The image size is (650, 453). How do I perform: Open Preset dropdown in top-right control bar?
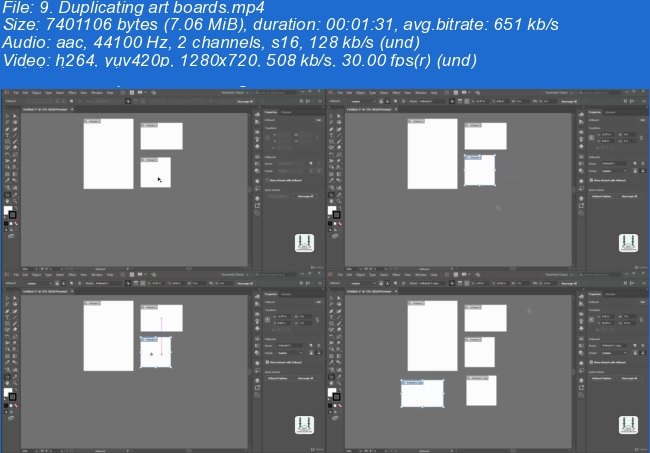pyautogui.click(x=363, y=102)
